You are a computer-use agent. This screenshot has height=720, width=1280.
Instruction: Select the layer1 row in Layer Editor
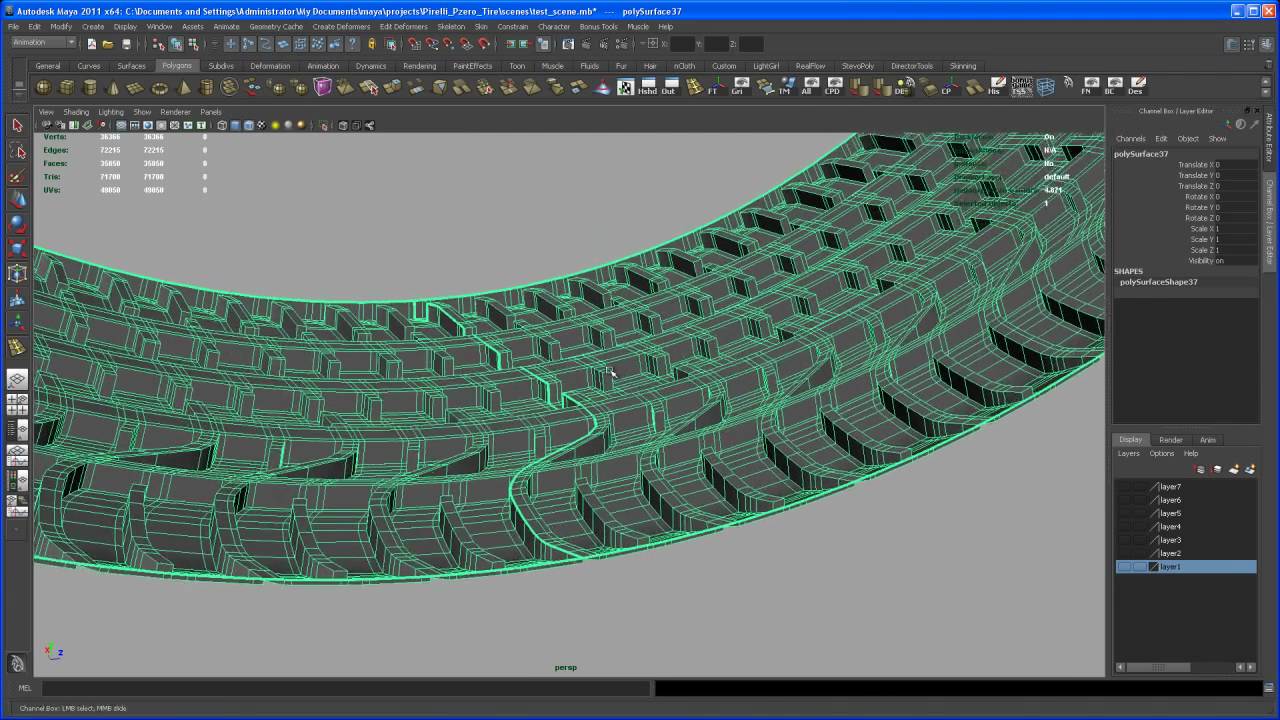point(1186,567)
